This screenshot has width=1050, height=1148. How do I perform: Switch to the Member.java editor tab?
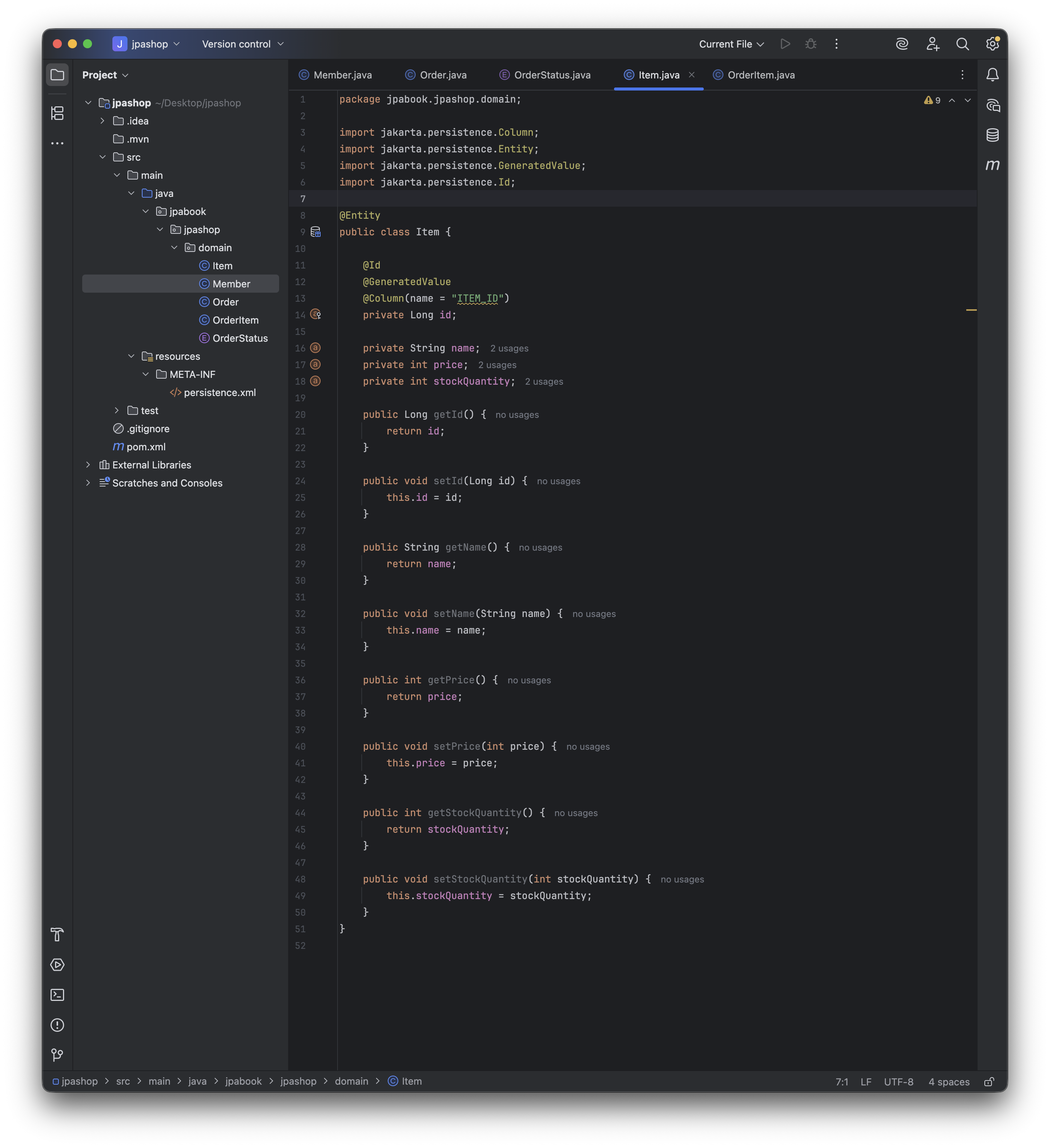pyautogui.click(x=342, y=75)
